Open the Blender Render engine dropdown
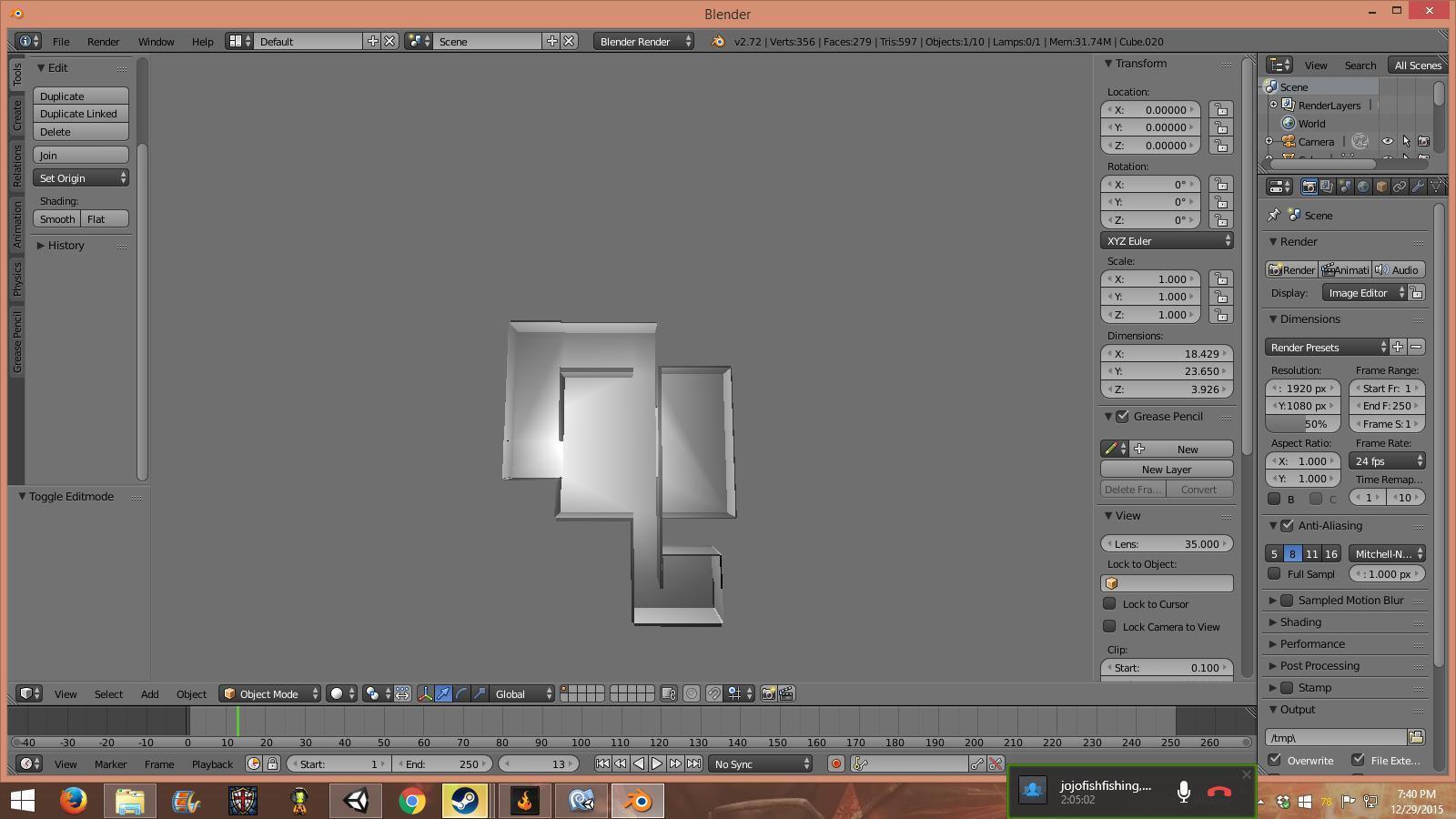Viewport: 1456px width, 819px height. tap(643, 41)
